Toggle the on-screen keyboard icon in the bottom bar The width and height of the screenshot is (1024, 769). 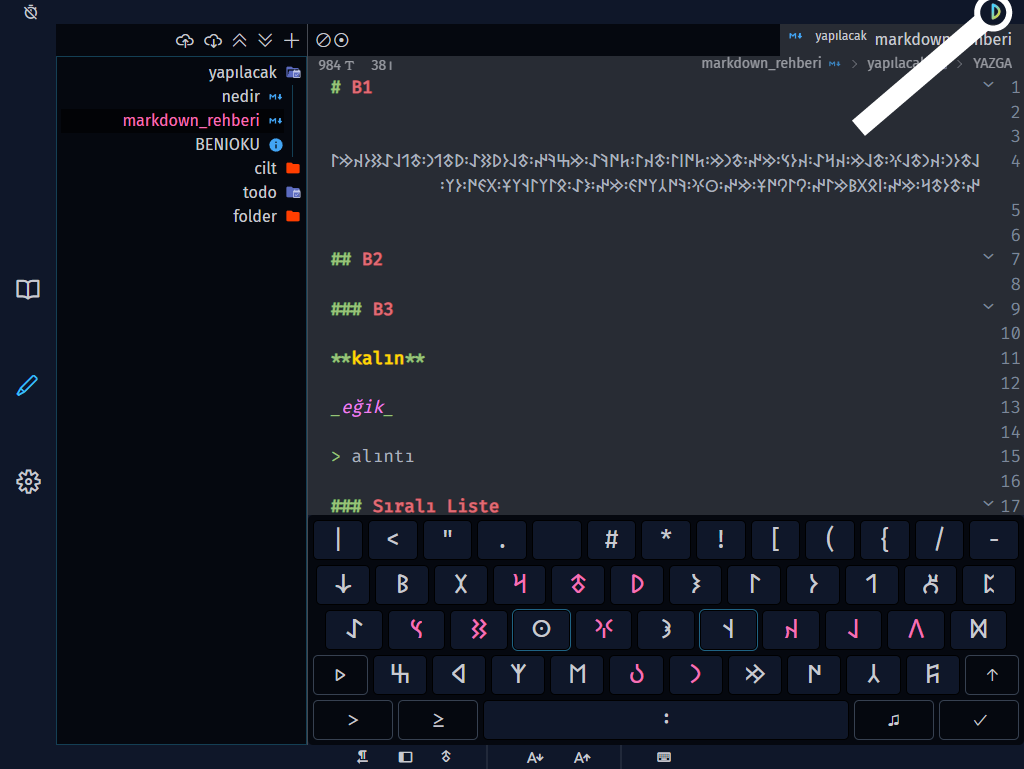(664, 758)
